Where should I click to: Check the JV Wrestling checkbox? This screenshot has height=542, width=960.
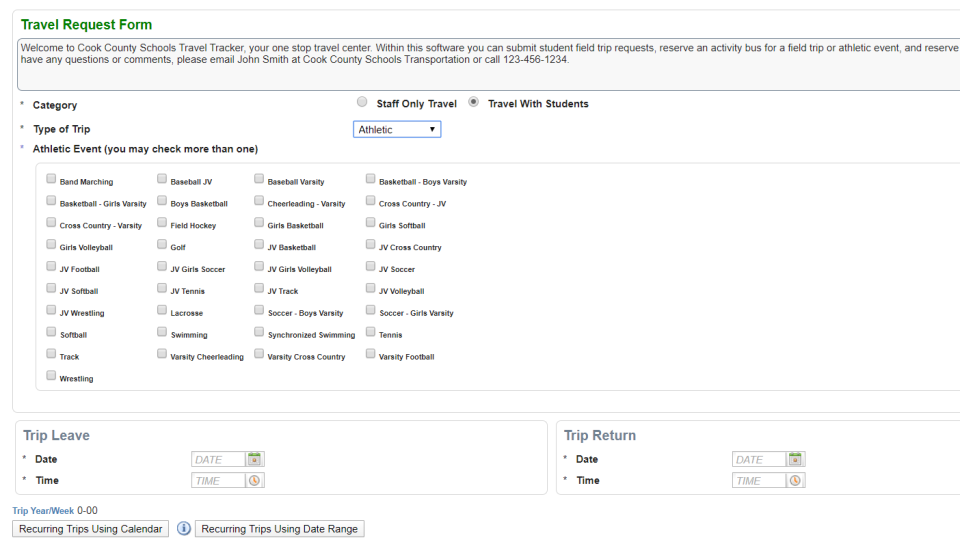(51, 310)
